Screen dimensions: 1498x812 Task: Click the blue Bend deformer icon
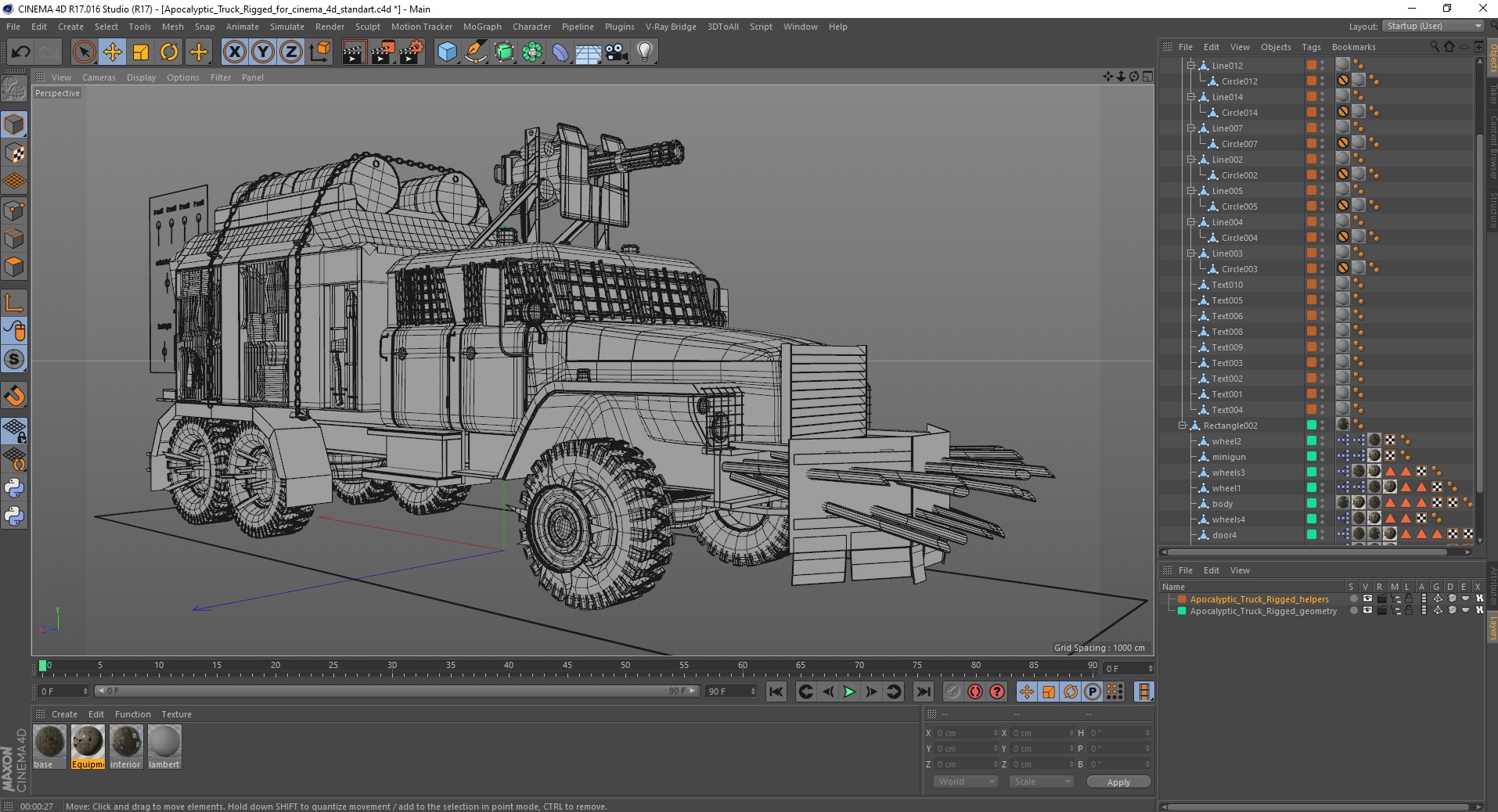pos(560,52)
